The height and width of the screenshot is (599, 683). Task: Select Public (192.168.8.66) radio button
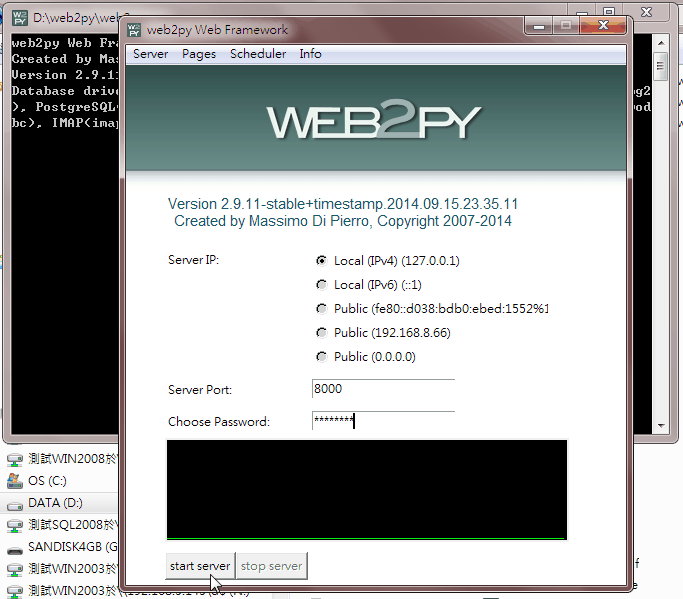[321, 332]
